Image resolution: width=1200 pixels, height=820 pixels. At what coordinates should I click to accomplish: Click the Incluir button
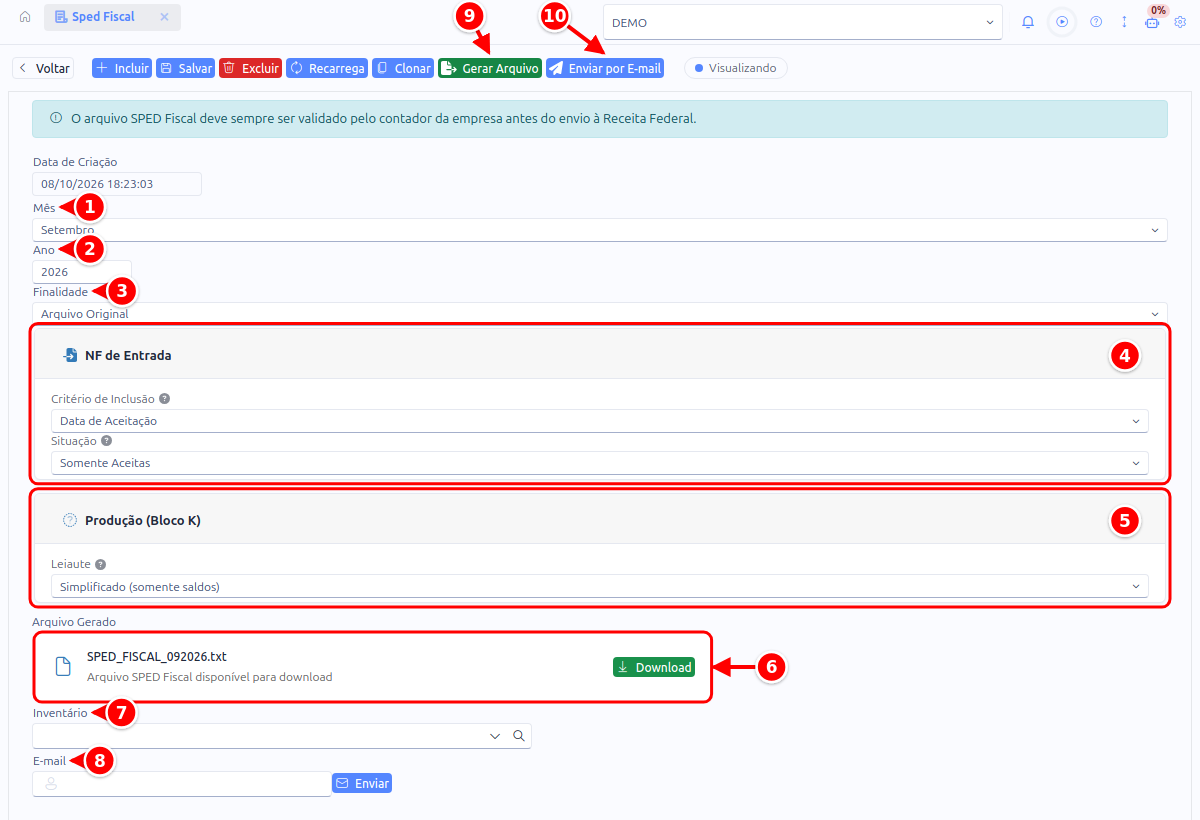tap(121, 68)
